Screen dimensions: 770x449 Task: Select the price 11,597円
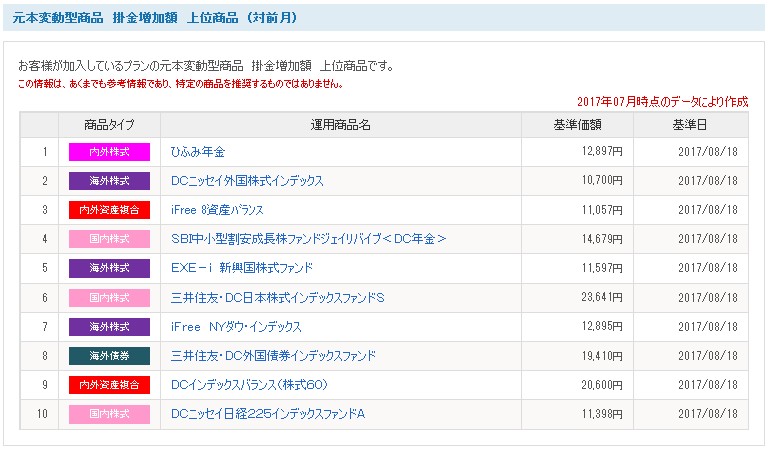click(x=602, y=268)
